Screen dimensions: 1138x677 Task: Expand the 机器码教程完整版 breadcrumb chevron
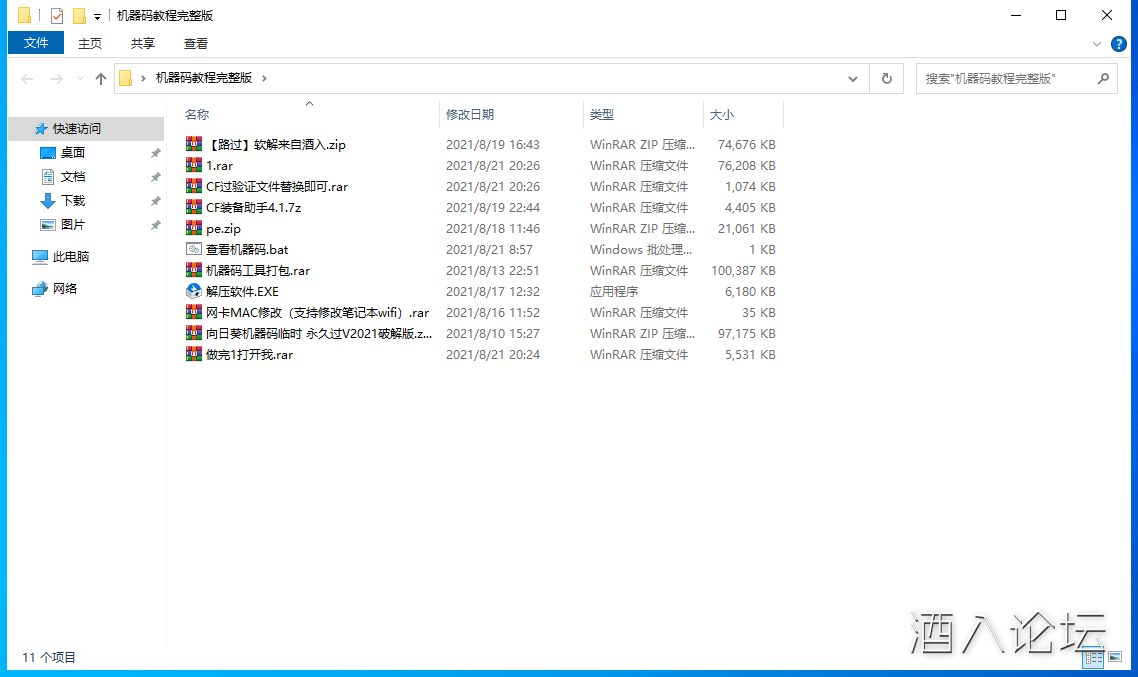click(264, 78)
